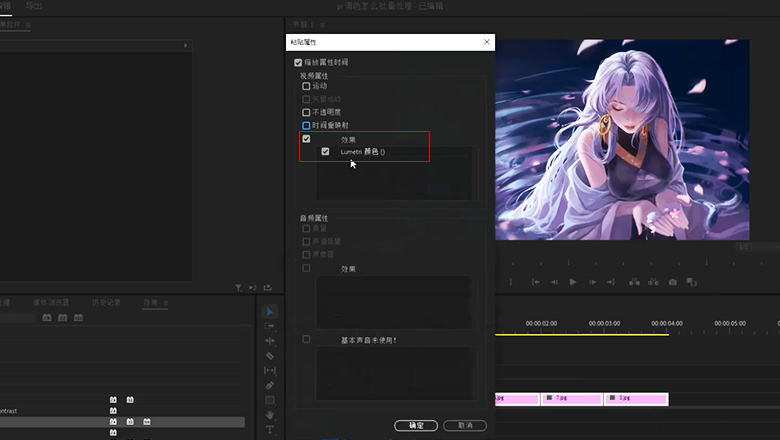This screenshot has width=780, height=440.
Task: Uncheck the Lumetri 颜色 checkbox
Action: click(x=325, y=152)
